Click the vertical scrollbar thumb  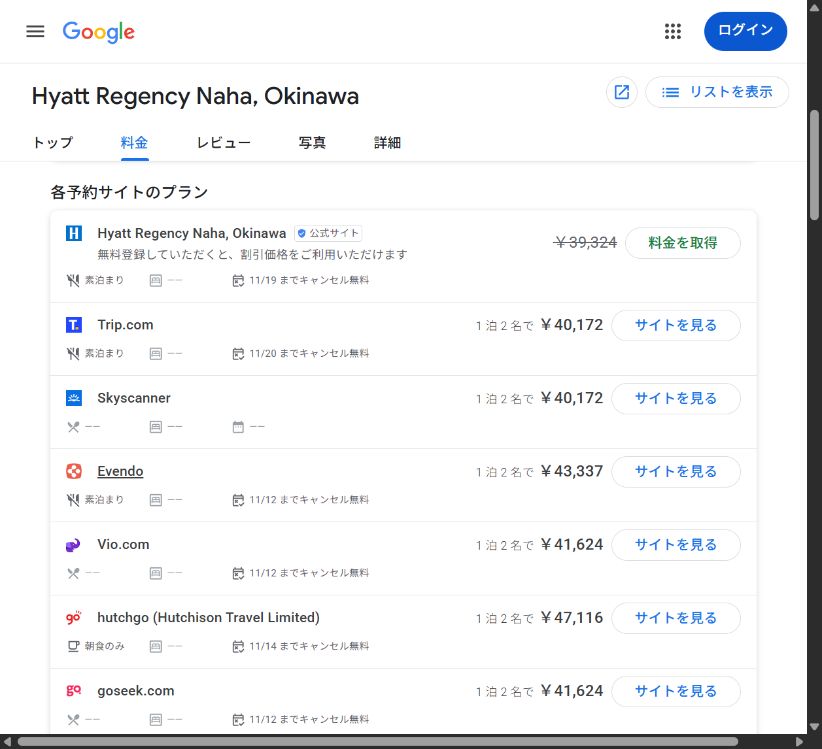(814, 165)
